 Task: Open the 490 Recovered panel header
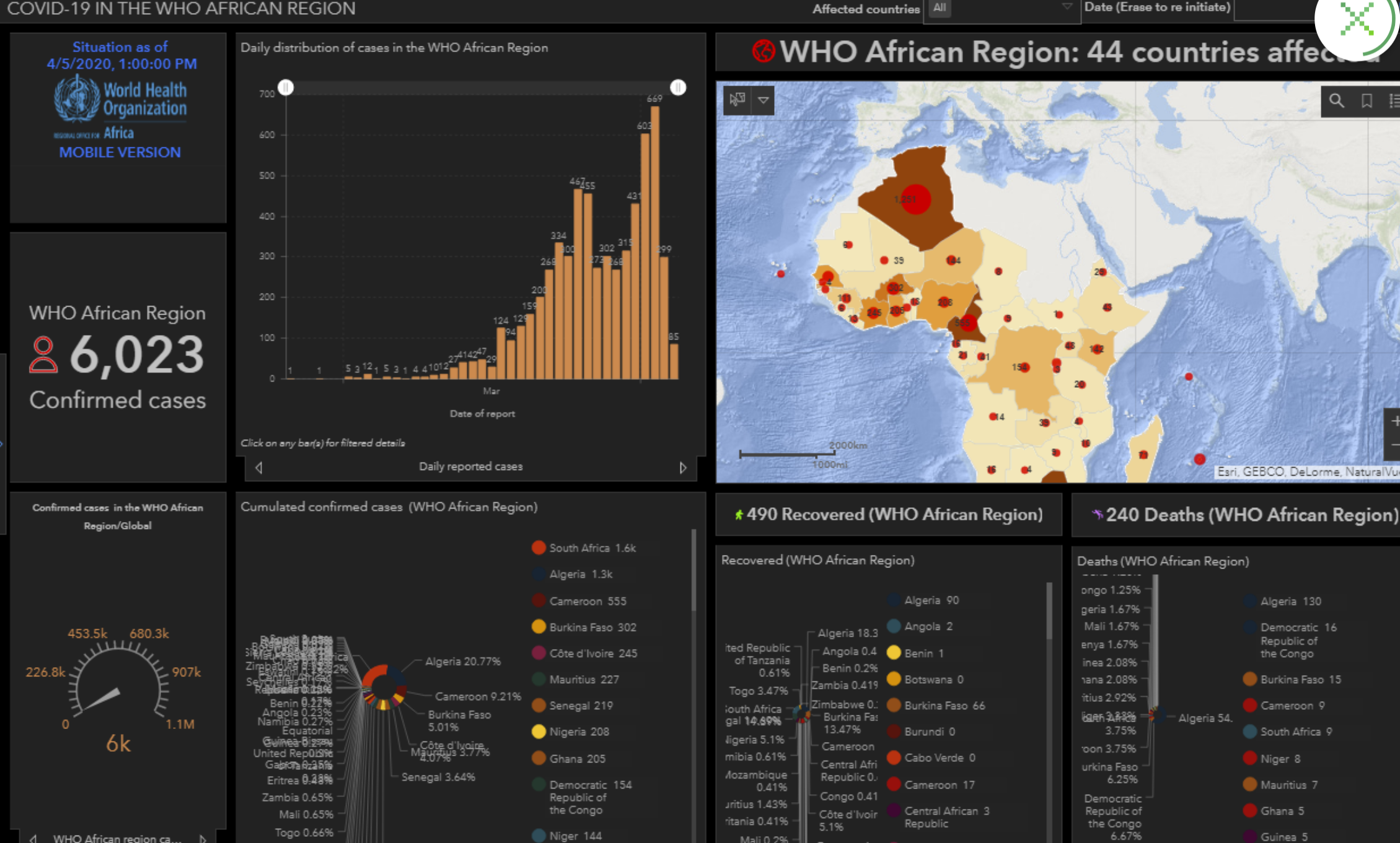[888, 515]
